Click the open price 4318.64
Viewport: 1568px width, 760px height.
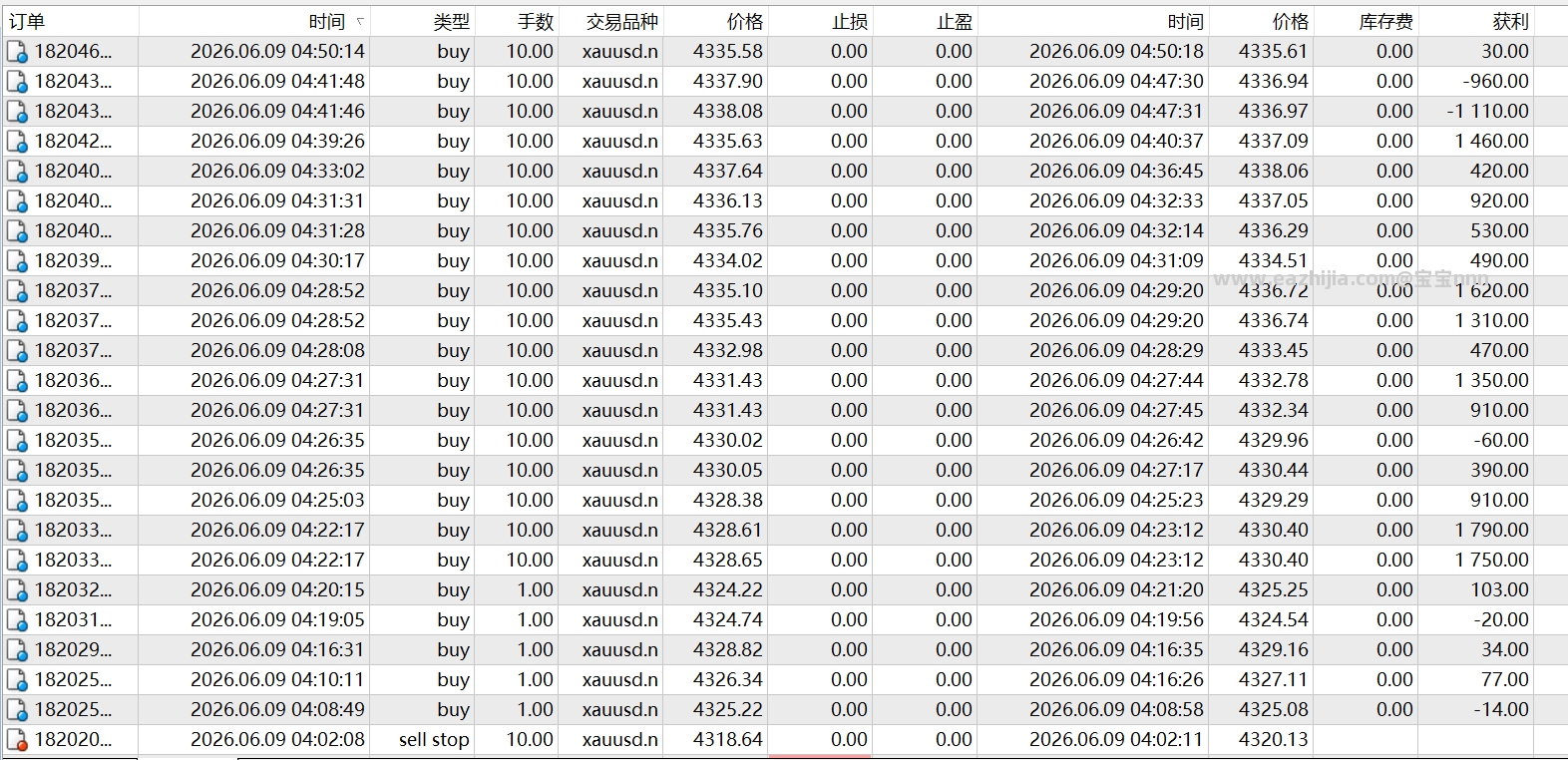728,740
